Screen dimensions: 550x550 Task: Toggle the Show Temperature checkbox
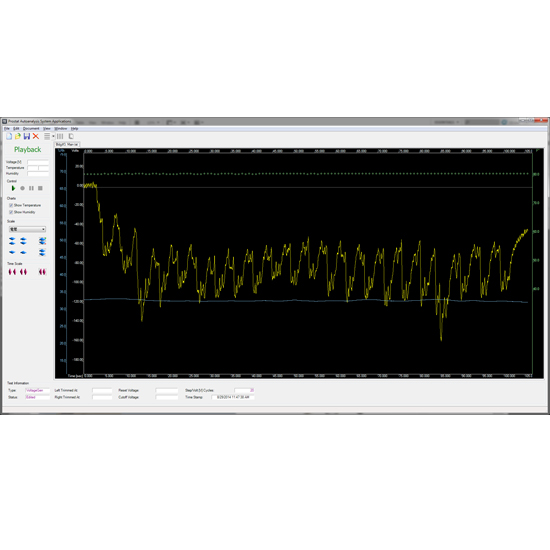11,205
